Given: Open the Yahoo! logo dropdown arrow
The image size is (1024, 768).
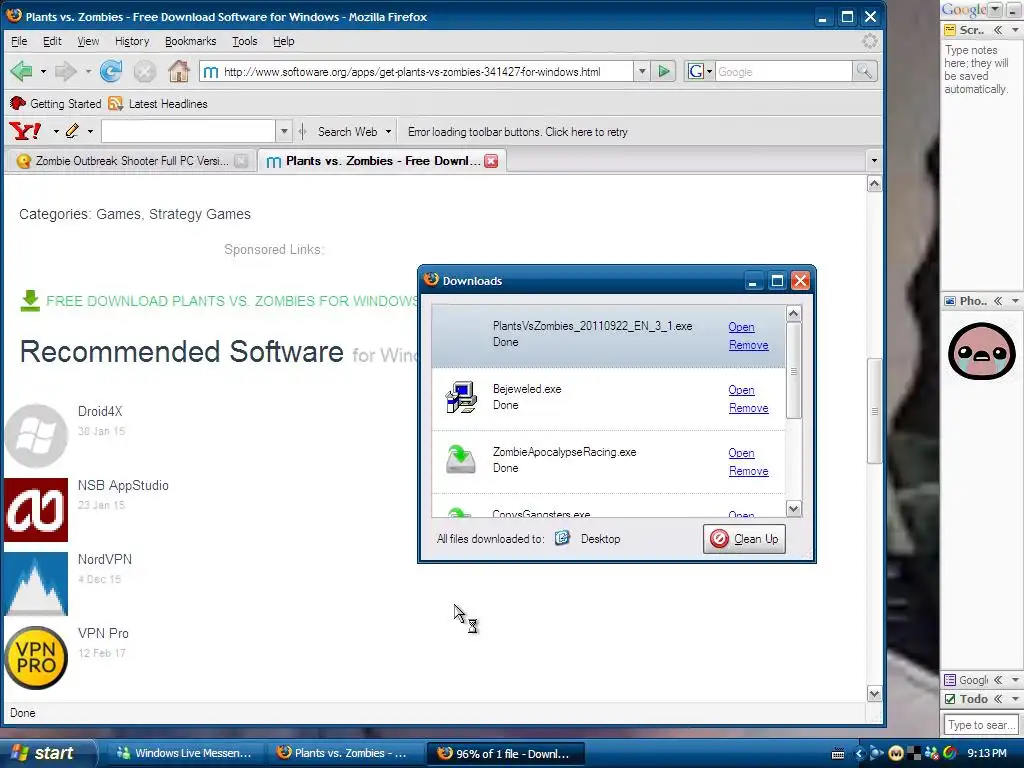Looking at the screenshot, I should pyautogui.click(x=56, y=131).
